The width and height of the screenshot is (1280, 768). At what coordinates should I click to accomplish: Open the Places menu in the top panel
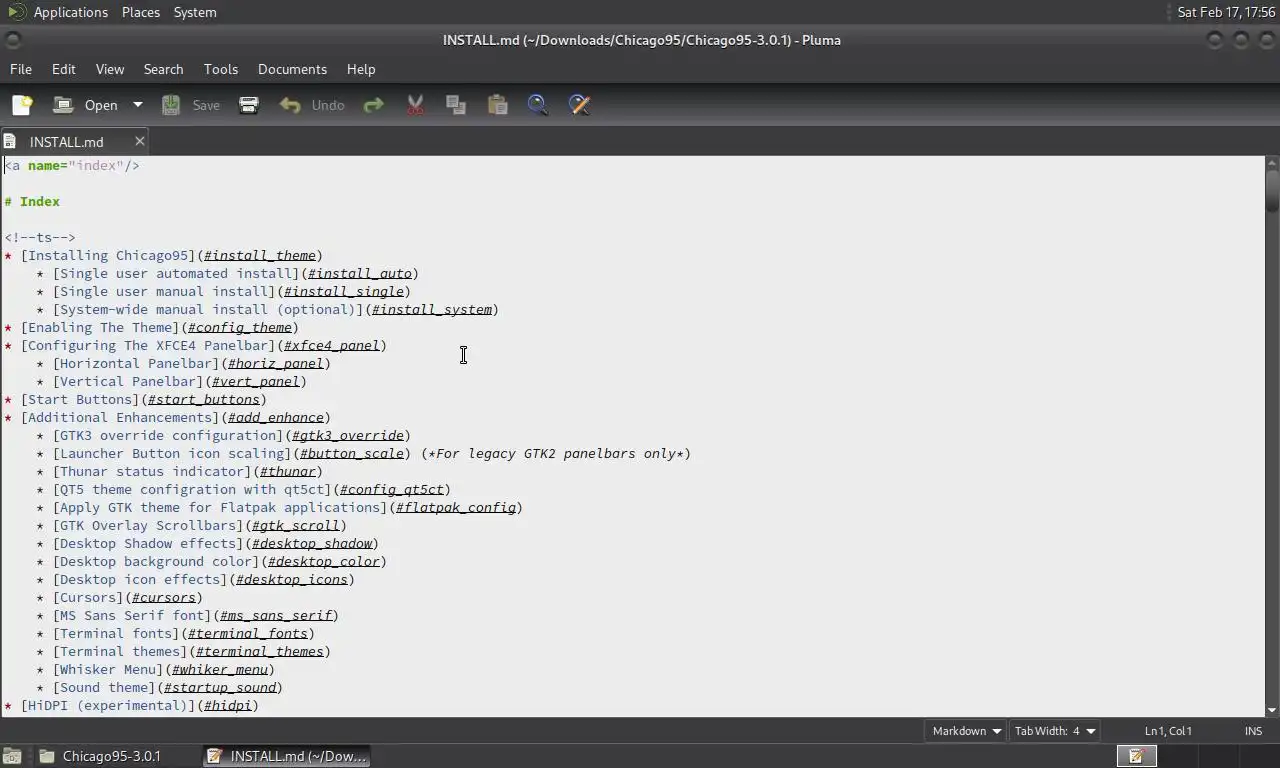141,12
